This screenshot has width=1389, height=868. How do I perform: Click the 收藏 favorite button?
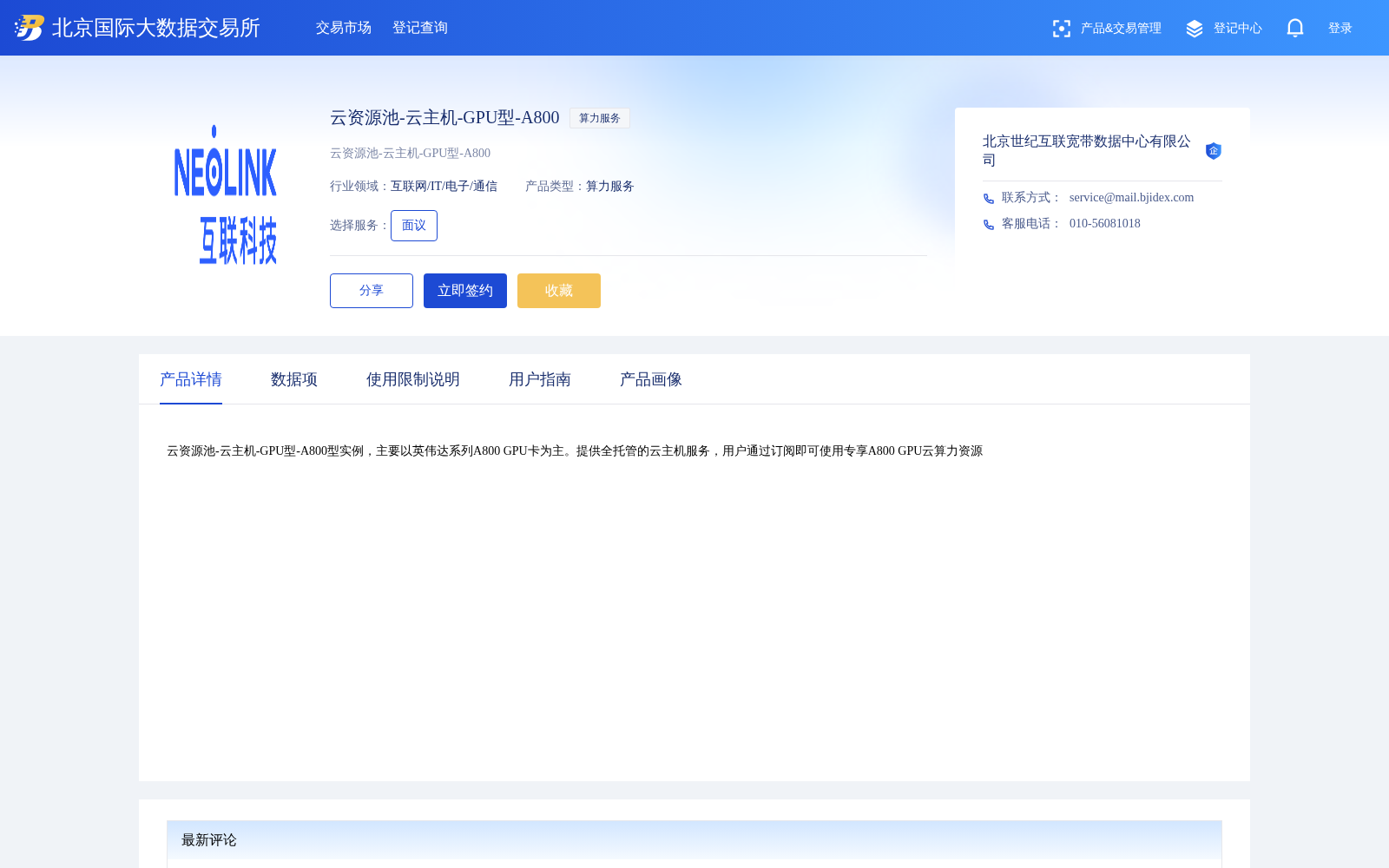pos(559,291)
